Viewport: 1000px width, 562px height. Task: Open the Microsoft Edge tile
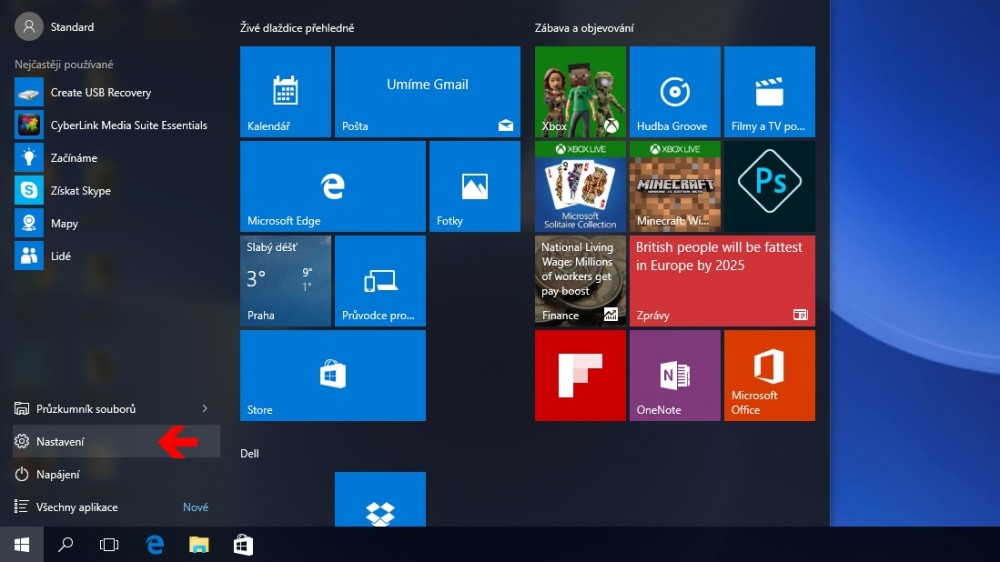[332, 186]
